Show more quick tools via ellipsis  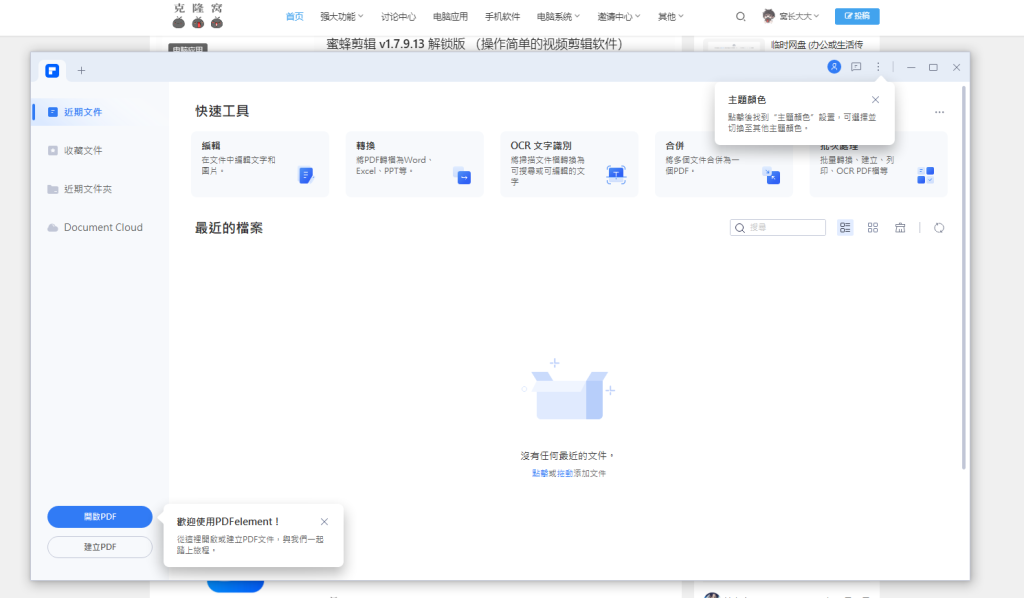click(x=939, y=112)
